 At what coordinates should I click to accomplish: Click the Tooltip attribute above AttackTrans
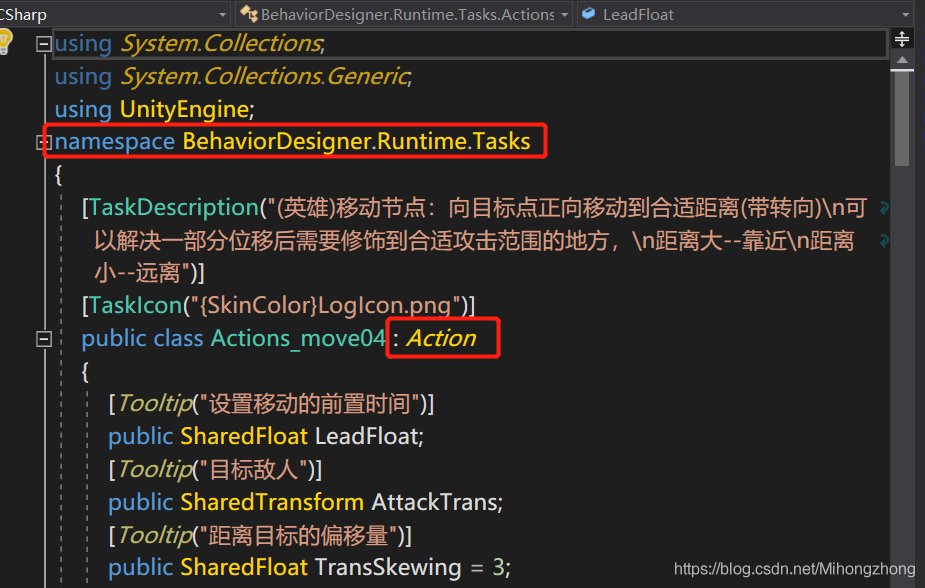pos(156,470)
